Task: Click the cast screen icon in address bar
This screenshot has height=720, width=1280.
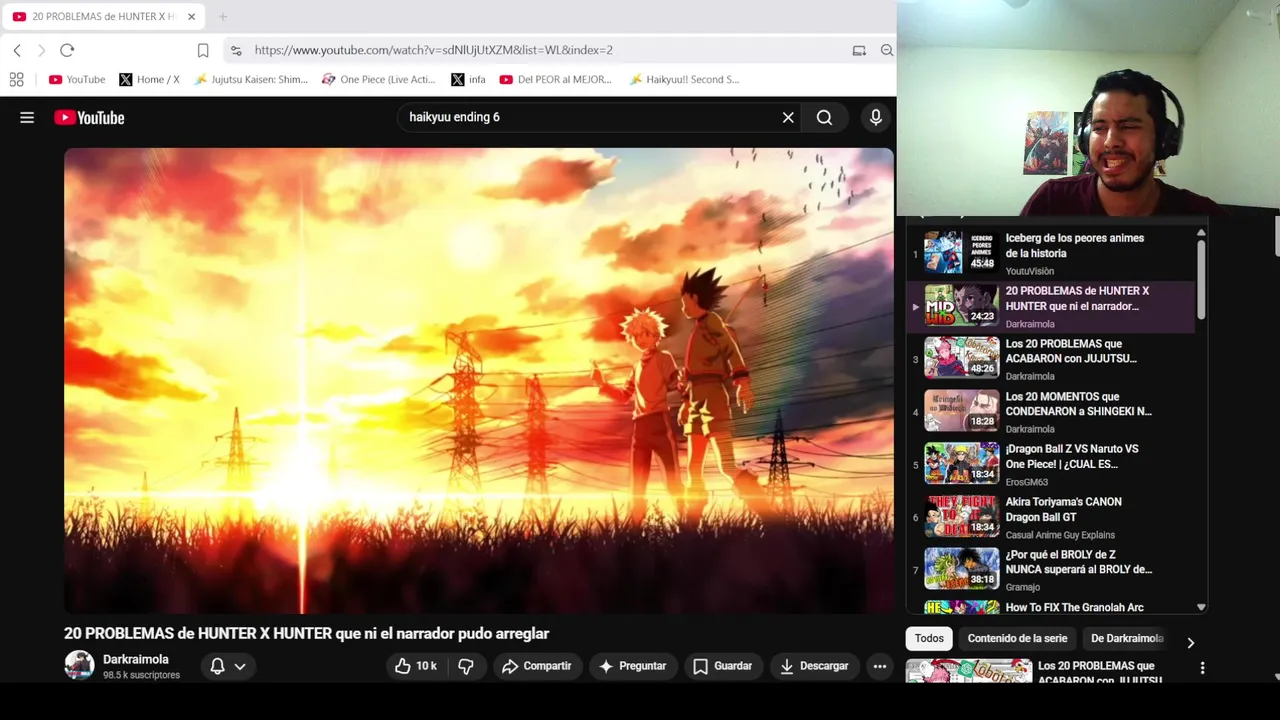Action: point(859,50)
